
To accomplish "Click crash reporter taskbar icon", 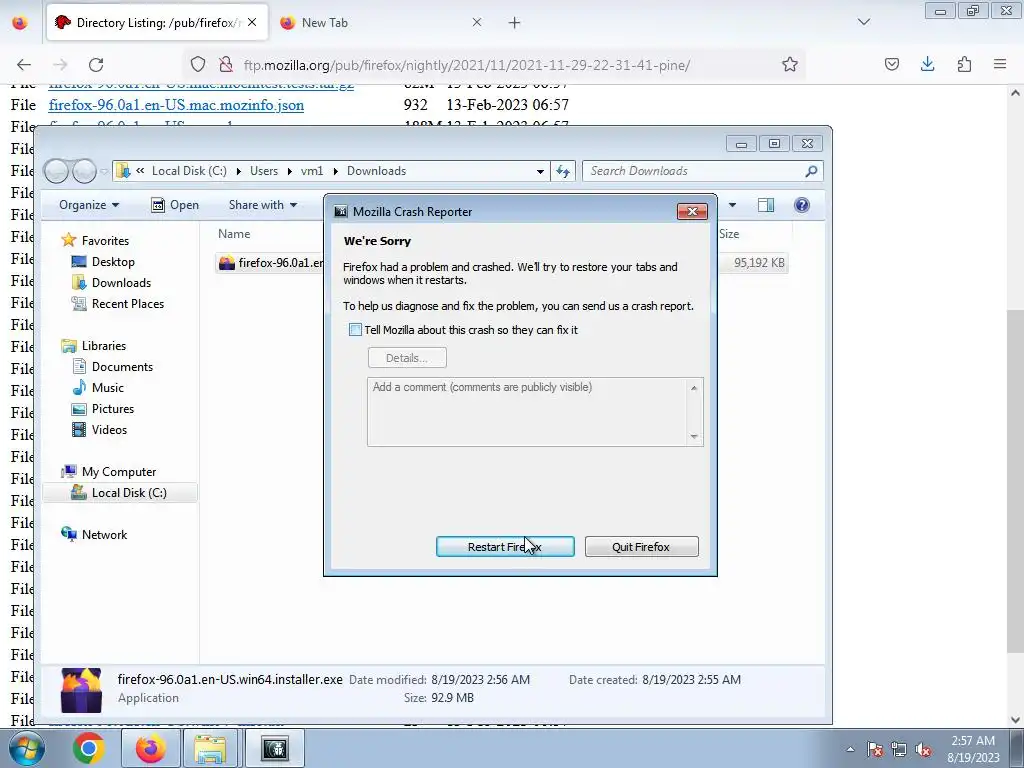I will point(275,748).
